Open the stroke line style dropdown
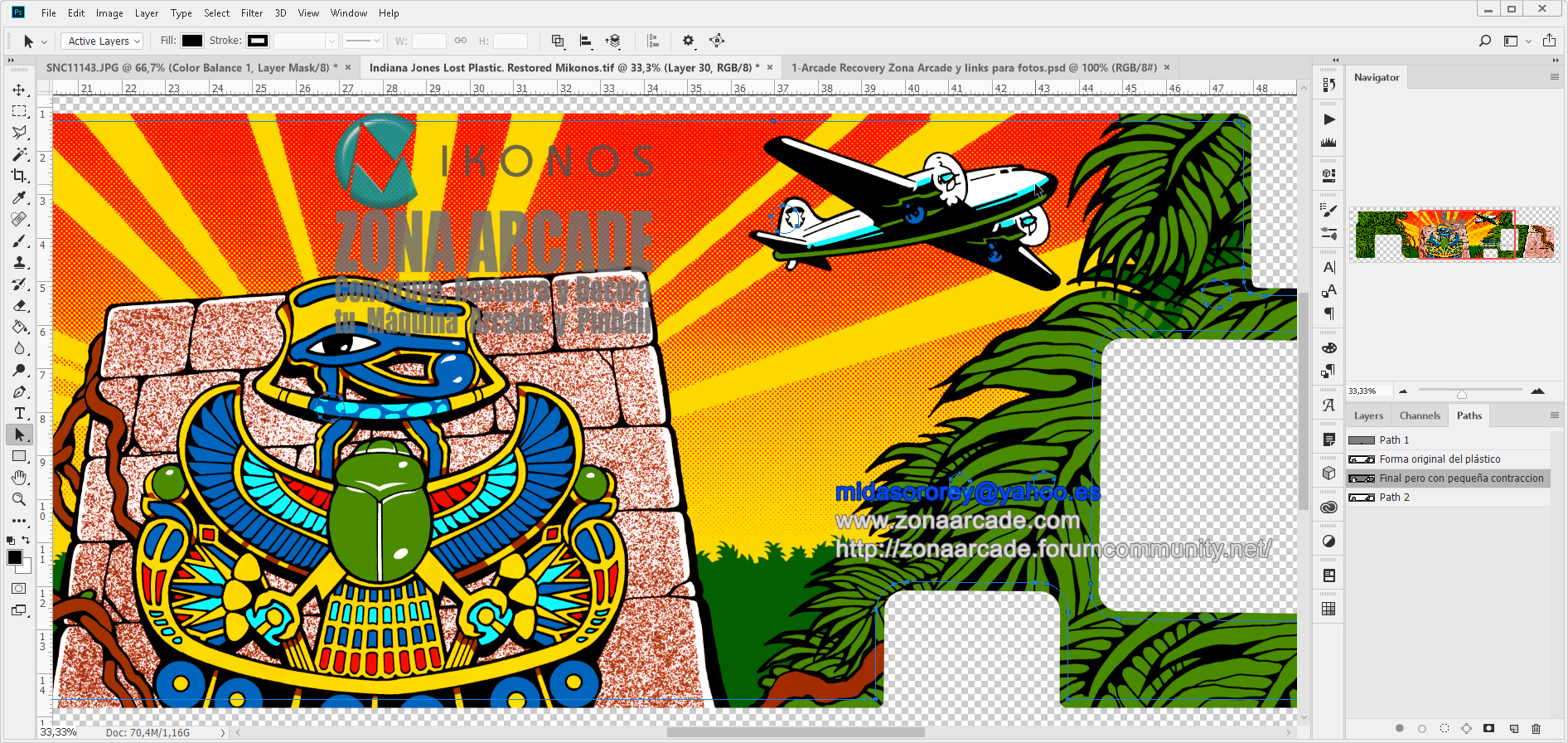The width and height of the screenshot is (1568, 743). (362, 41)
